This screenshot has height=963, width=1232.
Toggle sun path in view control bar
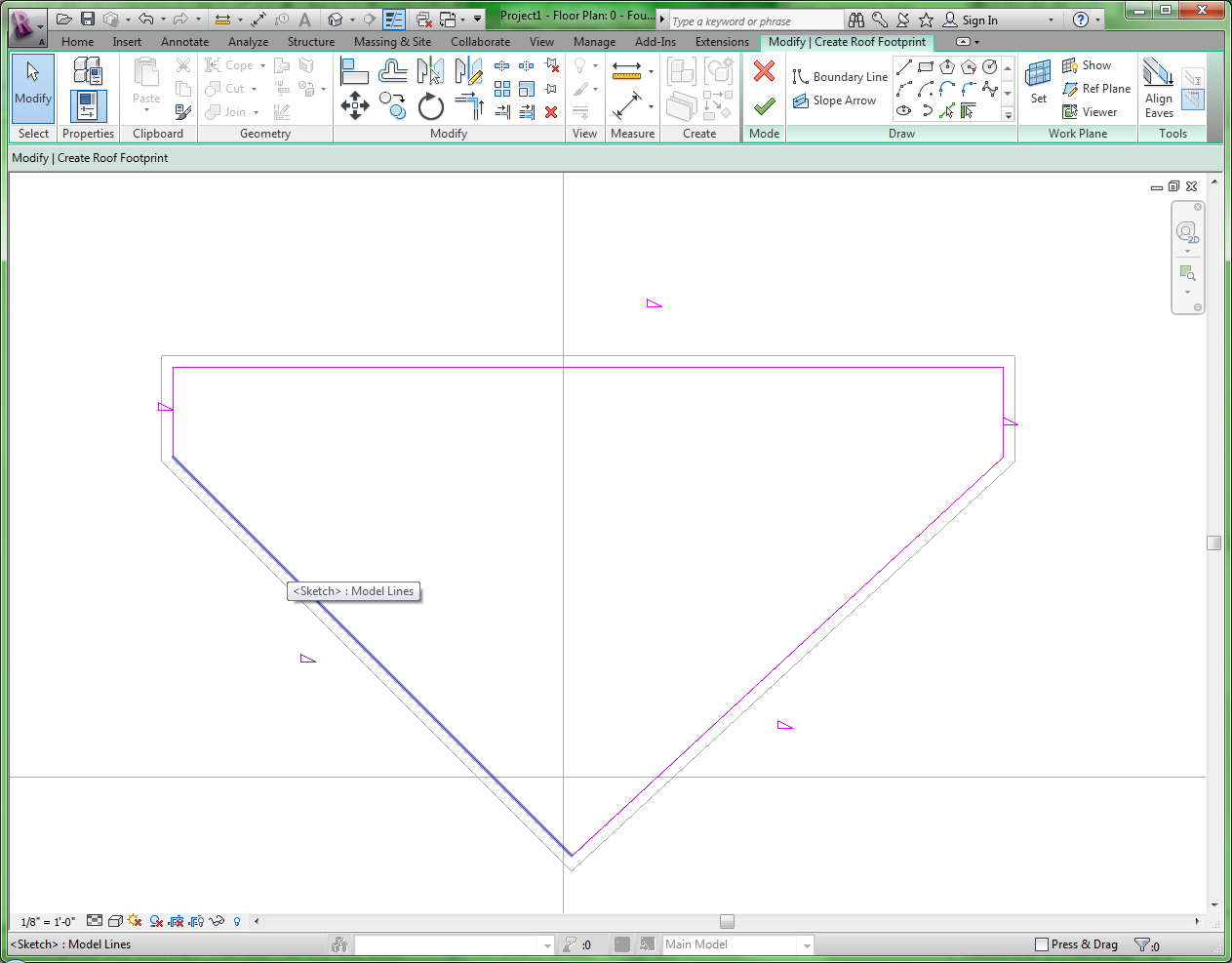pyautogui.click(x=135, y=921)
